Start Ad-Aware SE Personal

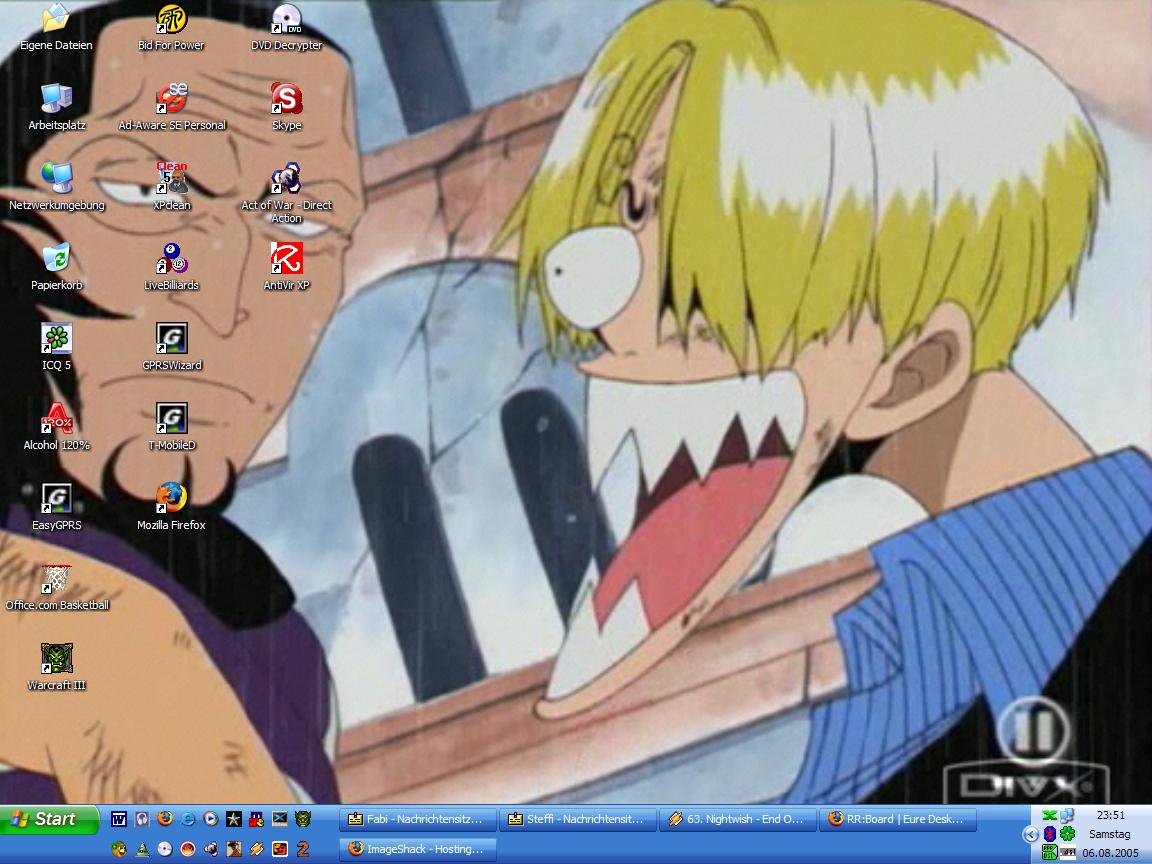(x=171, y=107)
